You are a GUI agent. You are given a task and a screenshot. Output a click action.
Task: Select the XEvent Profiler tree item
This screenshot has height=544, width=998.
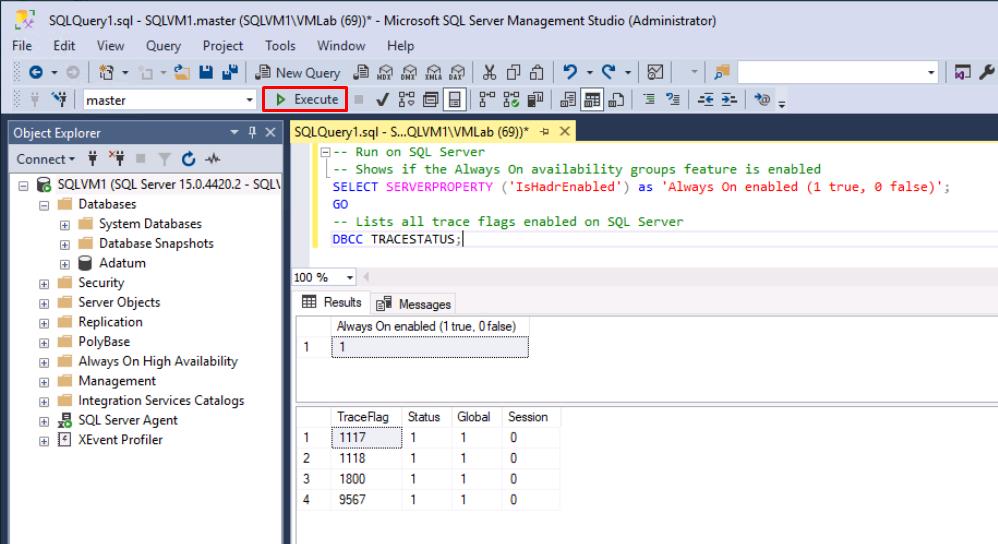click(x=120, y=440)
